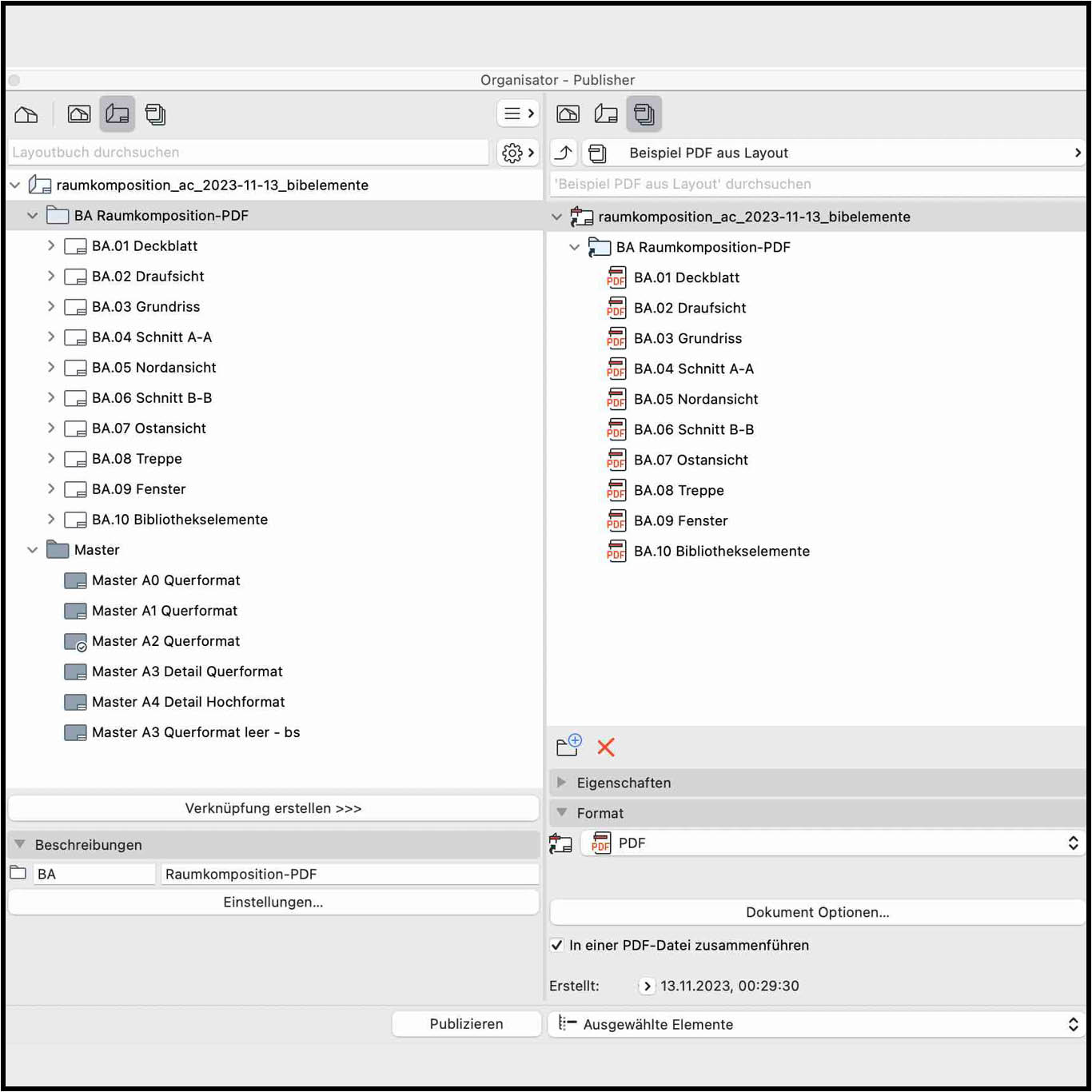Open gear settings menu beside search field

(518, 152)
